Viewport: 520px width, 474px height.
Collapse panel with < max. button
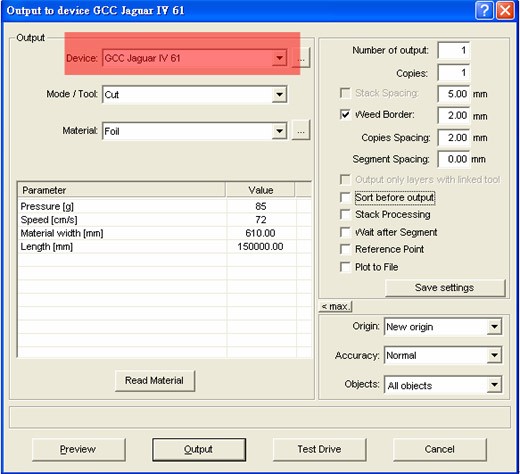coord(335,306)
